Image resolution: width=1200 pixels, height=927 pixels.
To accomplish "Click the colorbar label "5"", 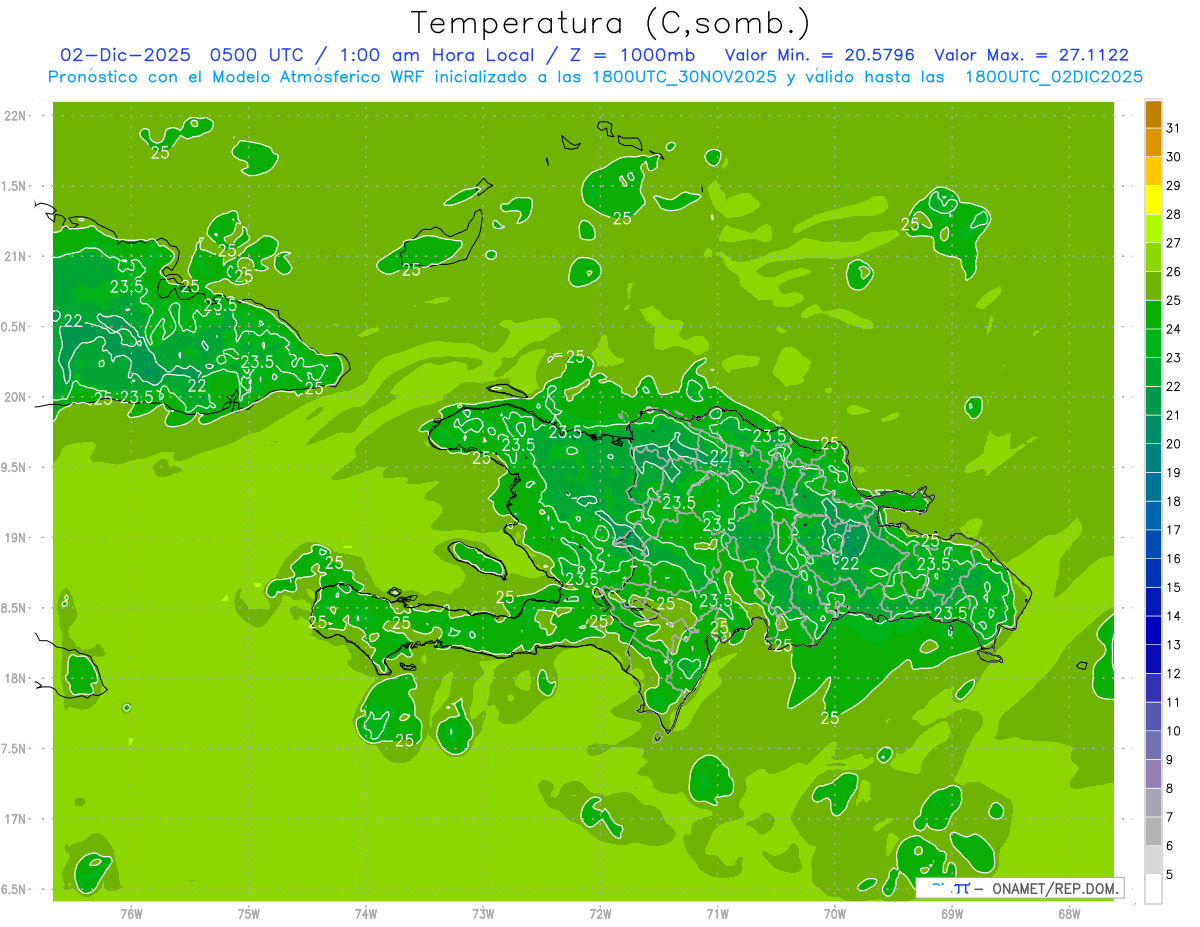I will (x=1169, y=875).
